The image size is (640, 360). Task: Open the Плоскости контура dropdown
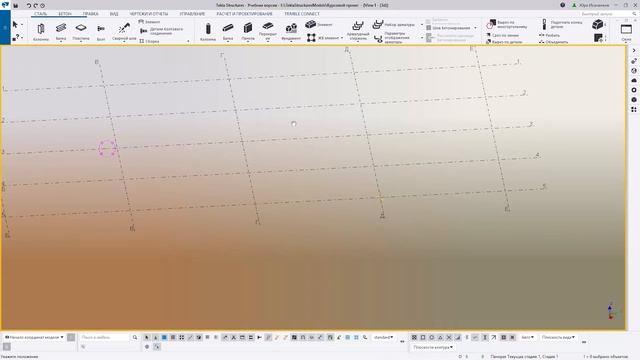[x=433, y=347]
